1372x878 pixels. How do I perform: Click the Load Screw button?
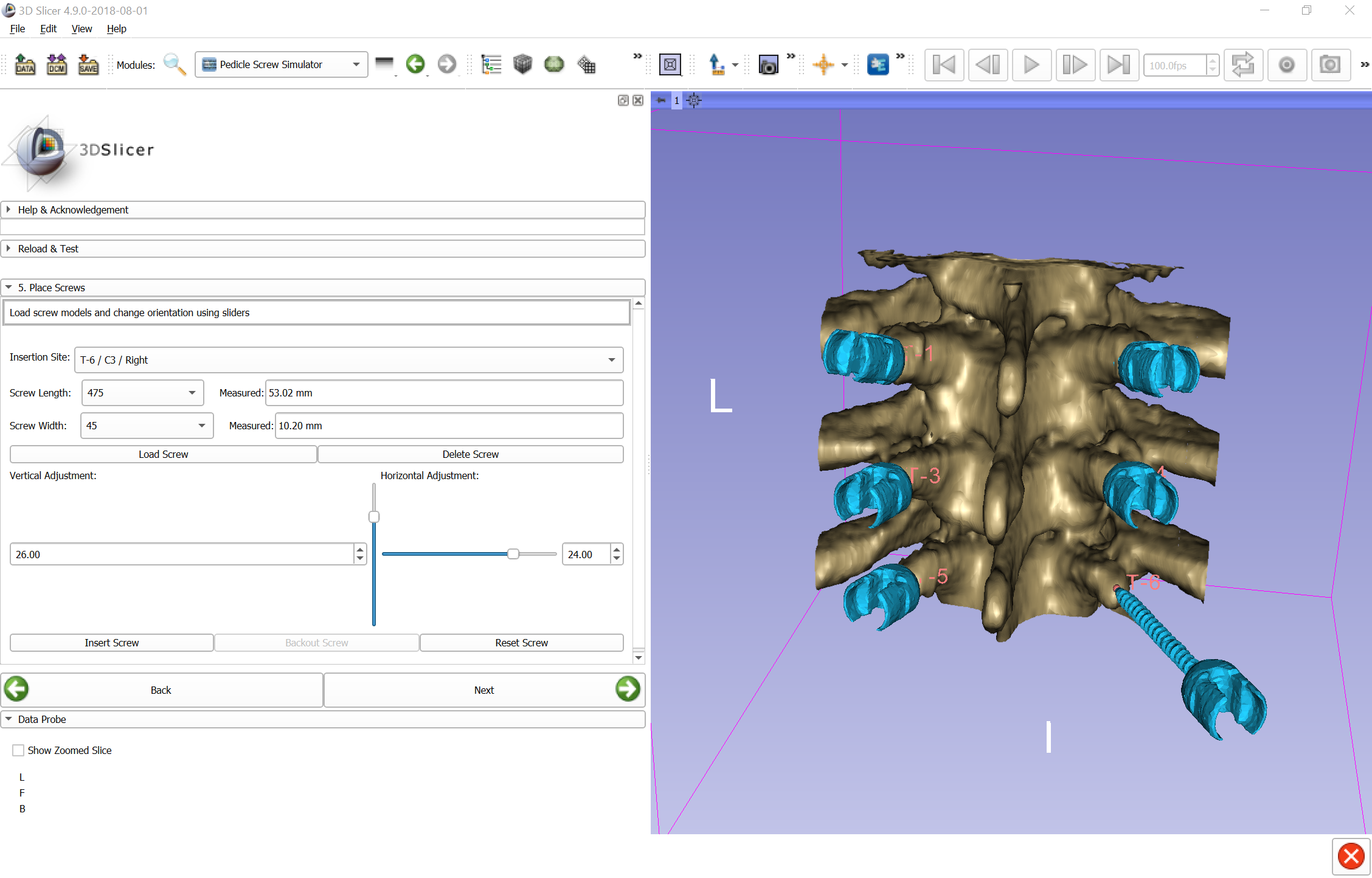coord(163,454)
